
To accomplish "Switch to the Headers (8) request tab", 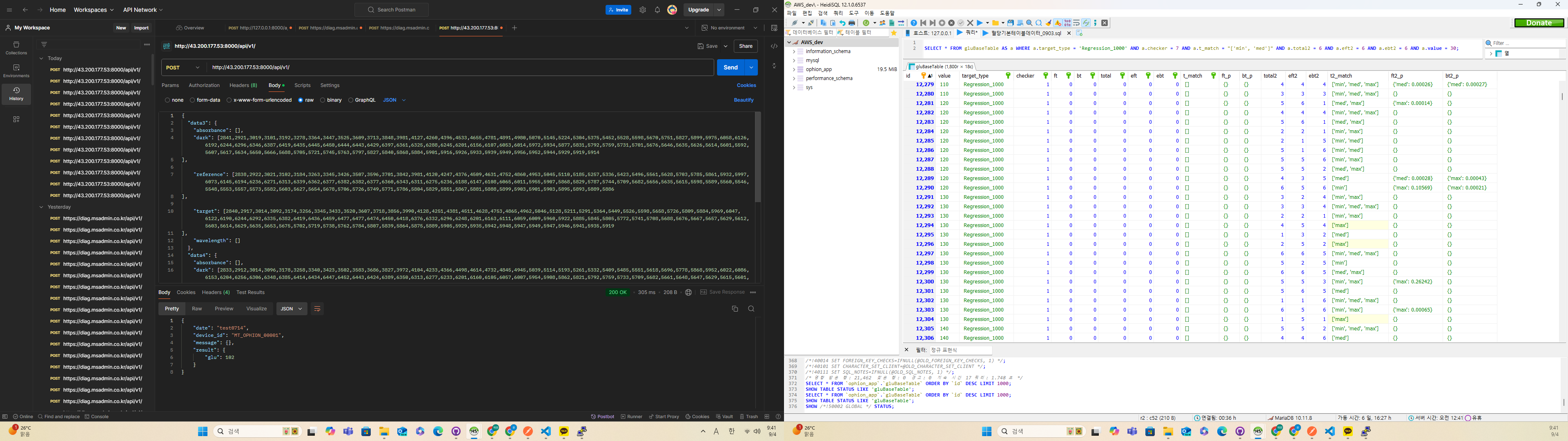I will click(243, 85).
